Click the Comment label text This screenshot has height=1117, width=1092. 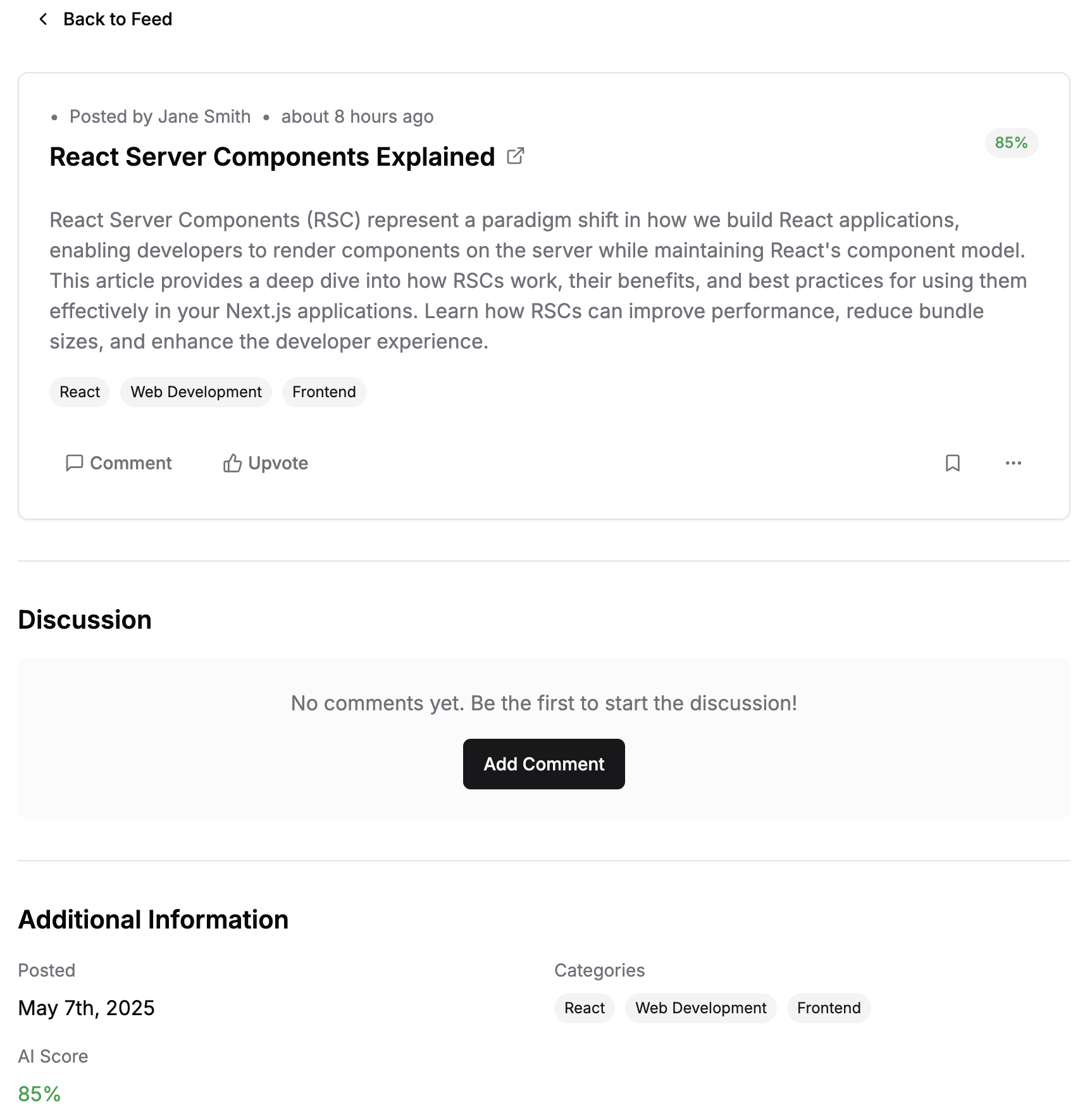click(131, 463)
